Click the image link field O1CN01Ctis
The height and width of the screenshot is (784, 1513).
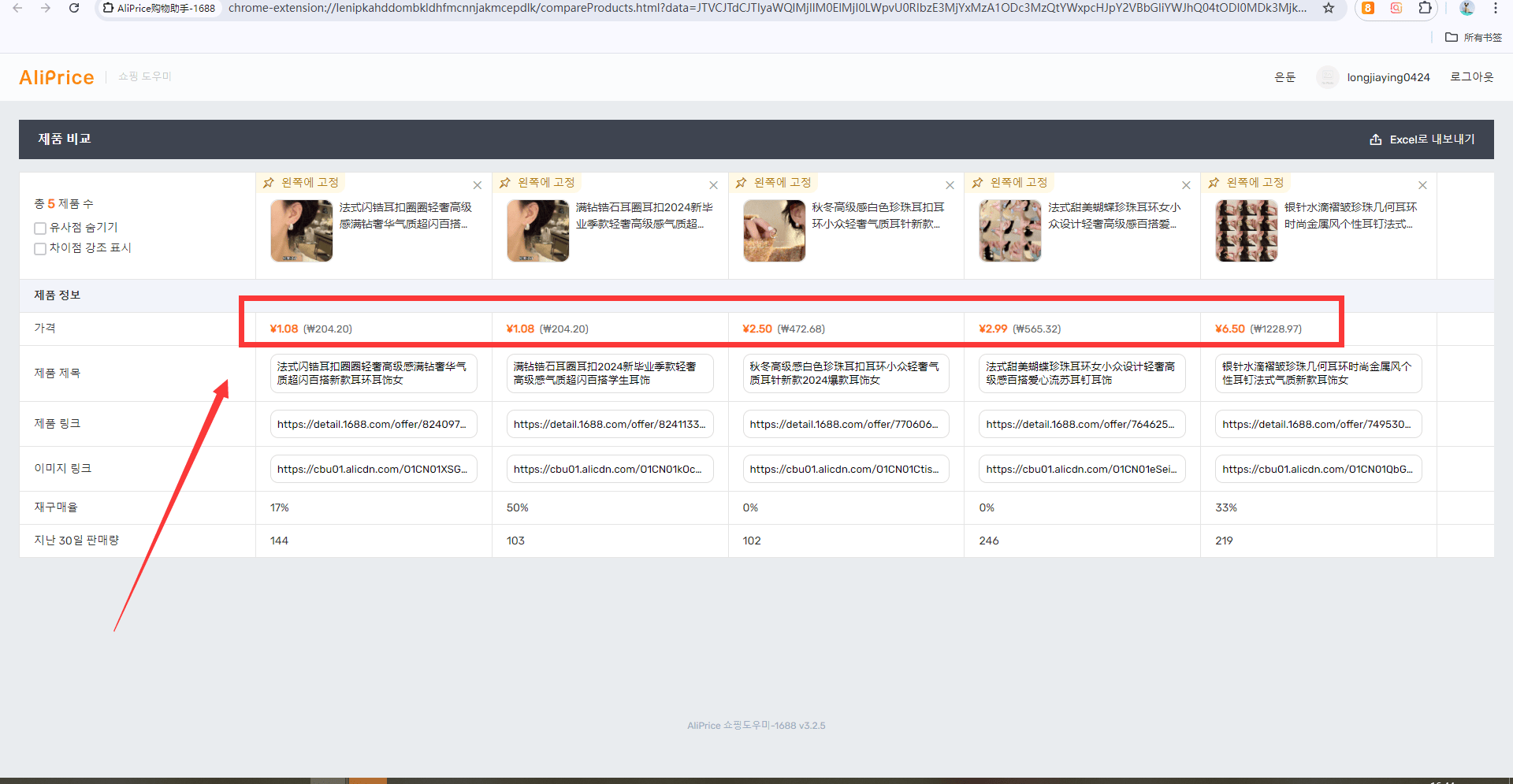coord(846,469)
